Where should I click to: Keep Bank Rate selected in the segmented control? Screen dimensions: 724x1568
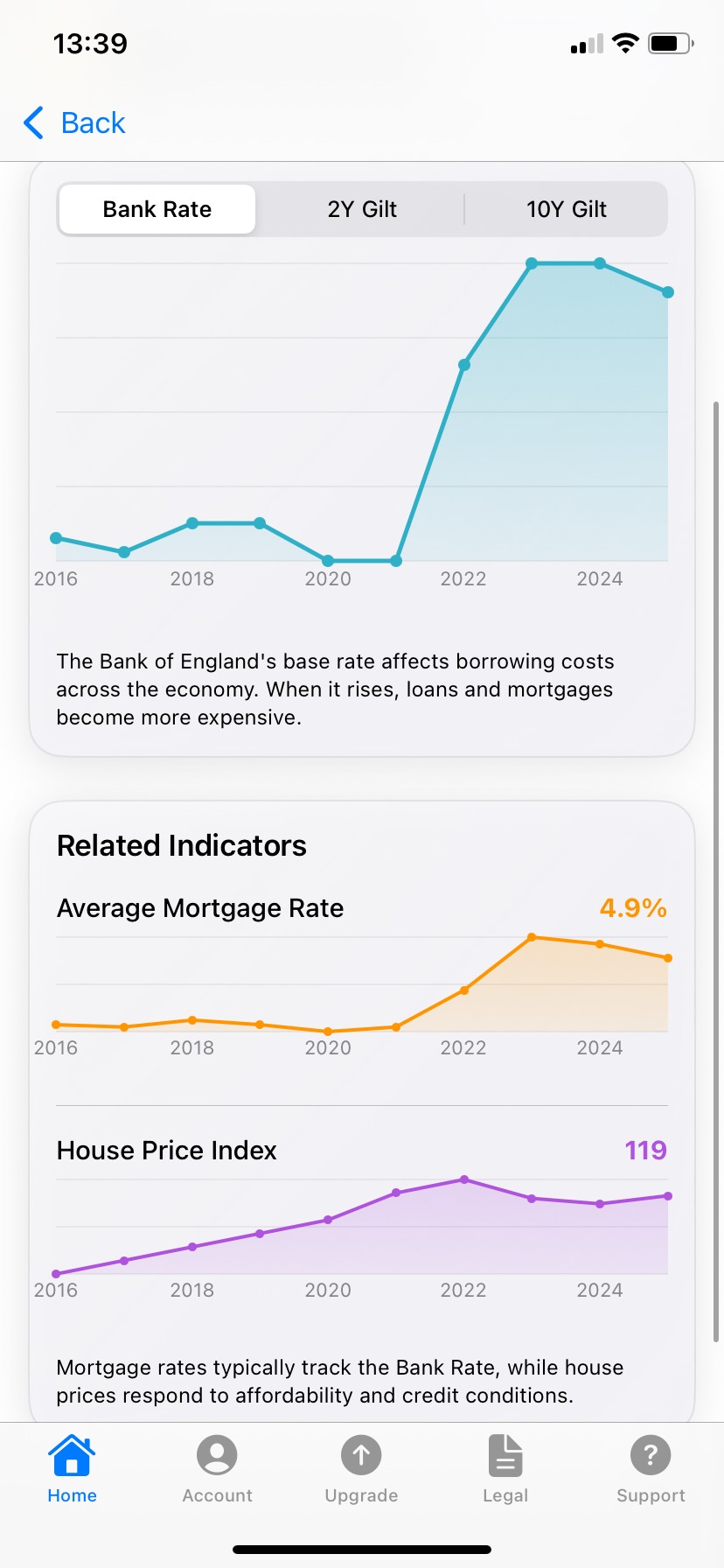(x=157, y=208)
